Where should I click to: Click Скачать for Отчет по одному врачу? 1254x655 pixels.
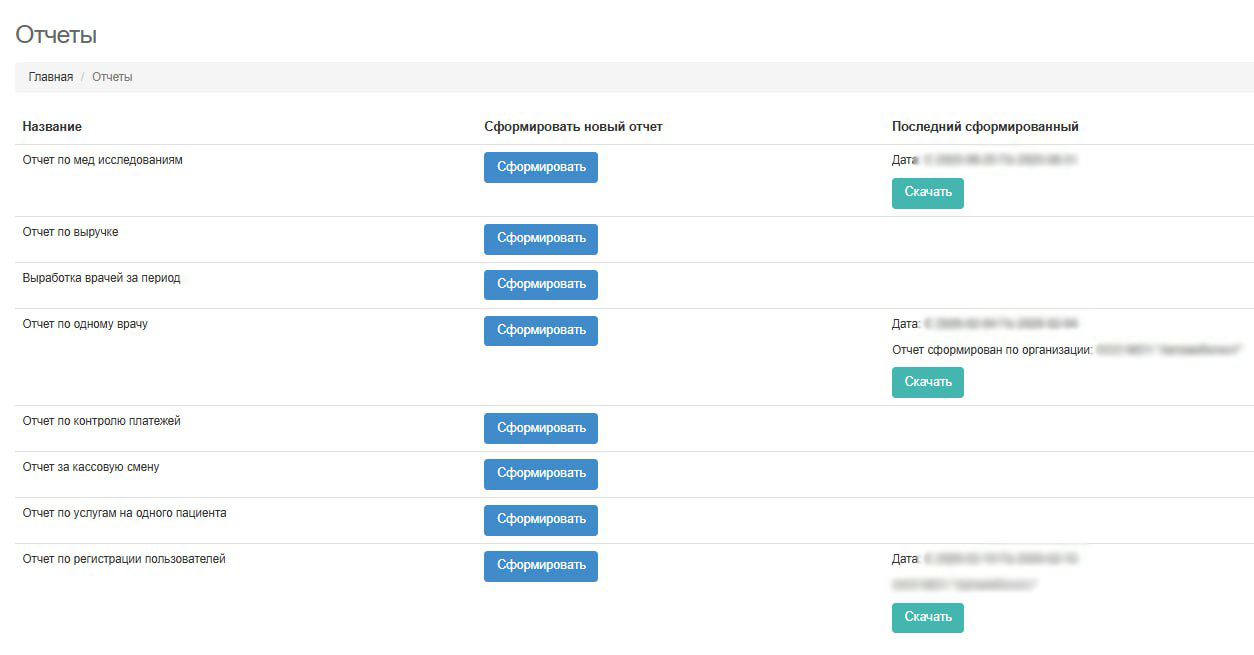tap(927, 382)
